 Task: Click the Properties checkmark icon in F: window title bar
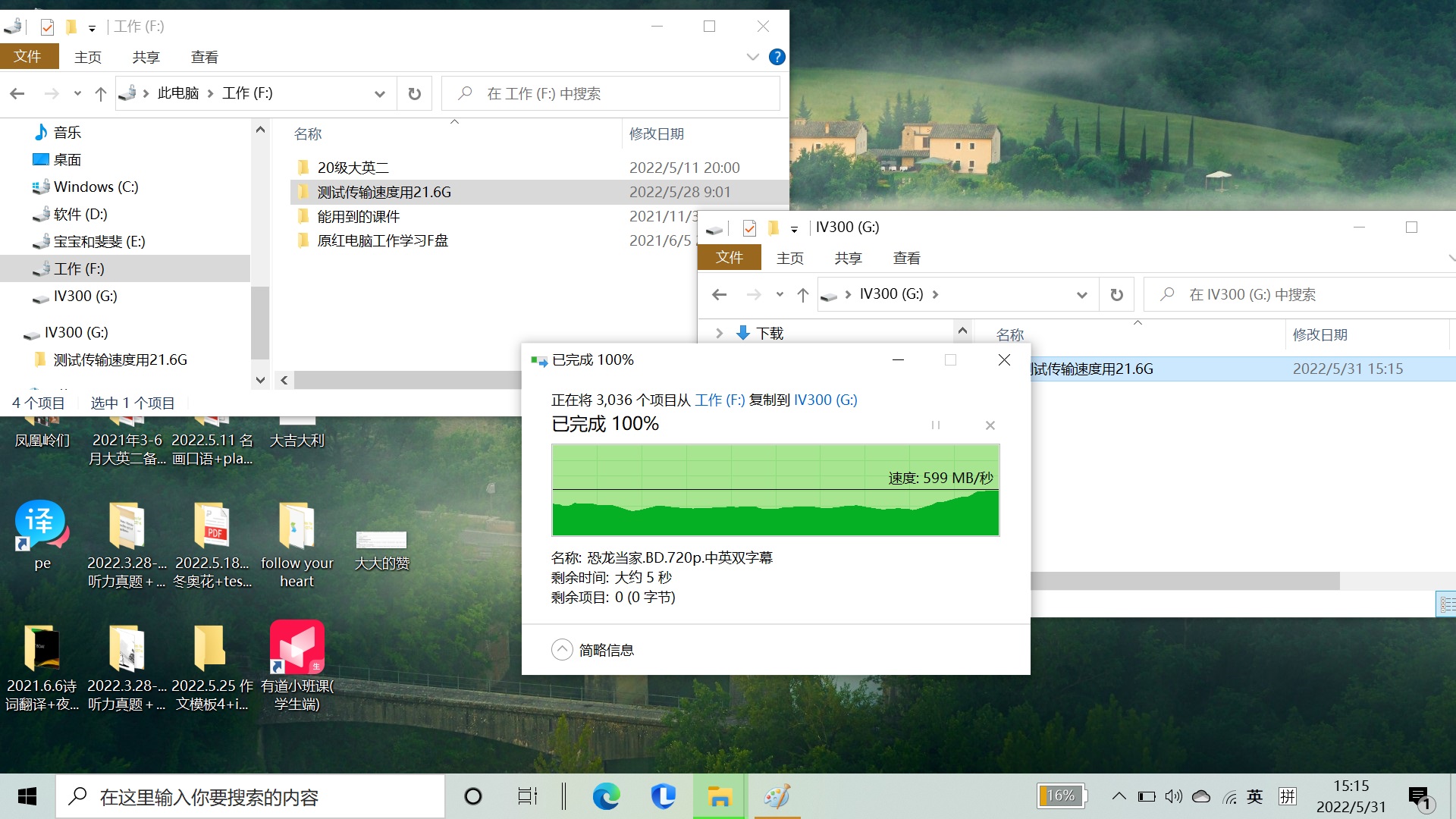tap(47, 27)
